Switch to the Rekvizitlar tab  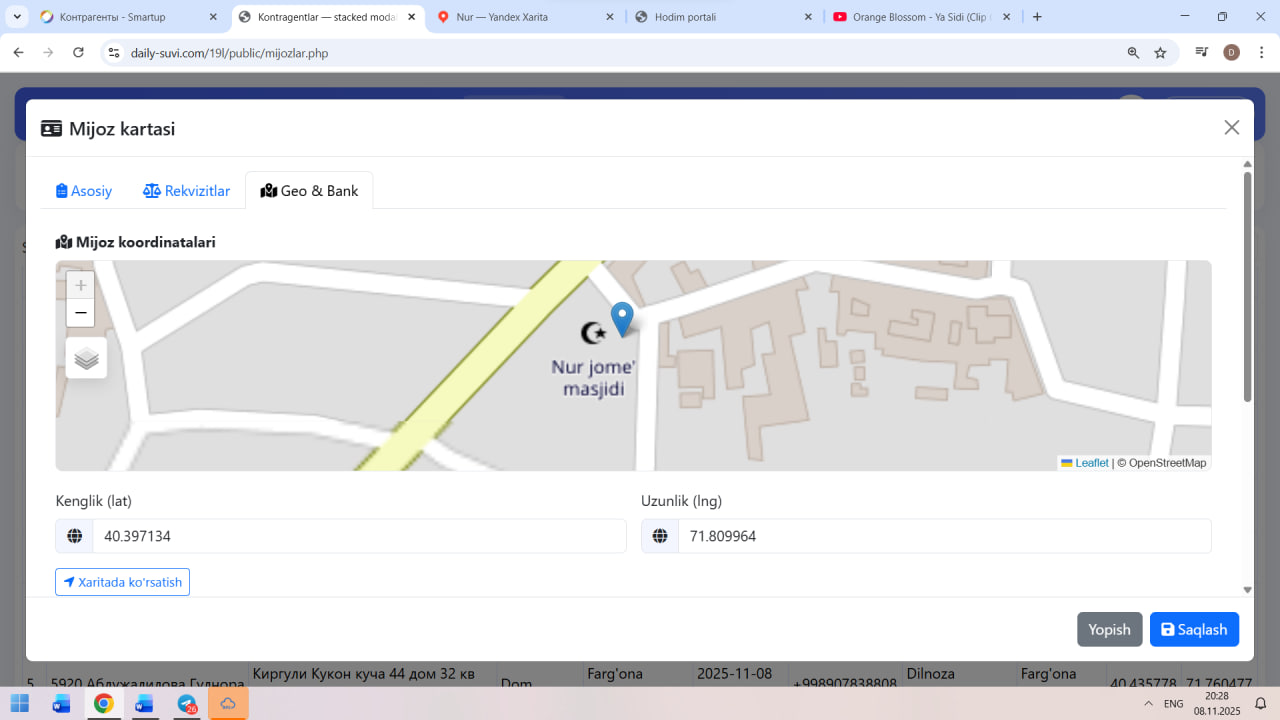click(x=187, y=191)
